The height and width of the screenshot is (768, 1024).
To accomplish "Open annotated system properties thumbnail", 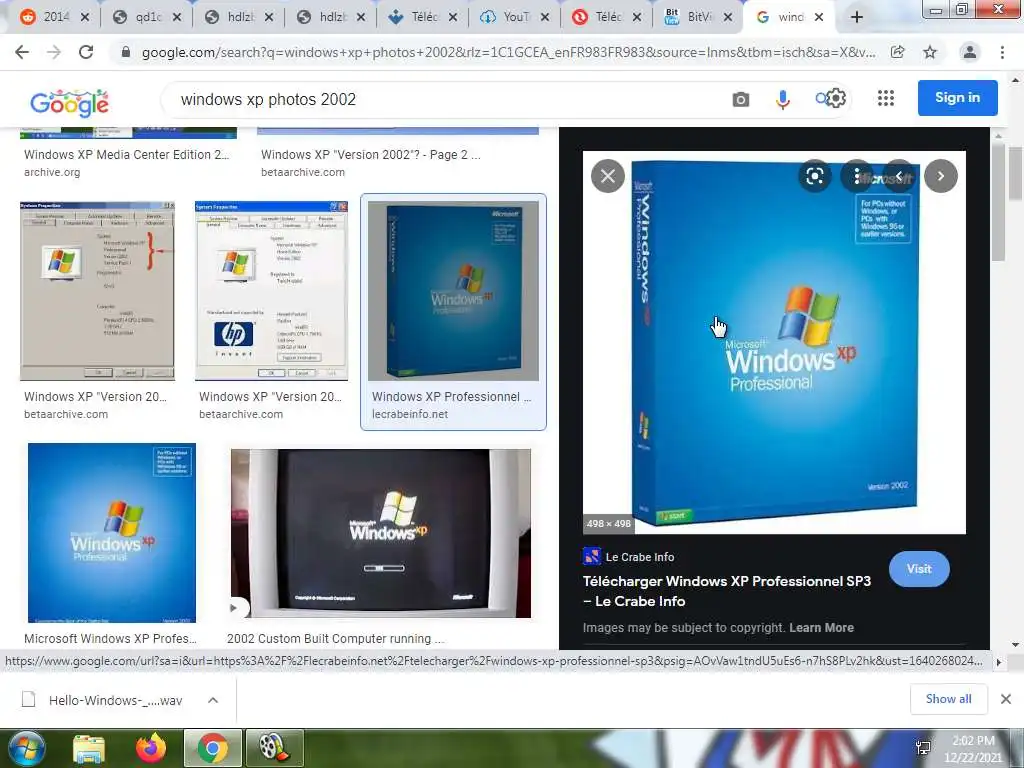I will click(97, 291).
